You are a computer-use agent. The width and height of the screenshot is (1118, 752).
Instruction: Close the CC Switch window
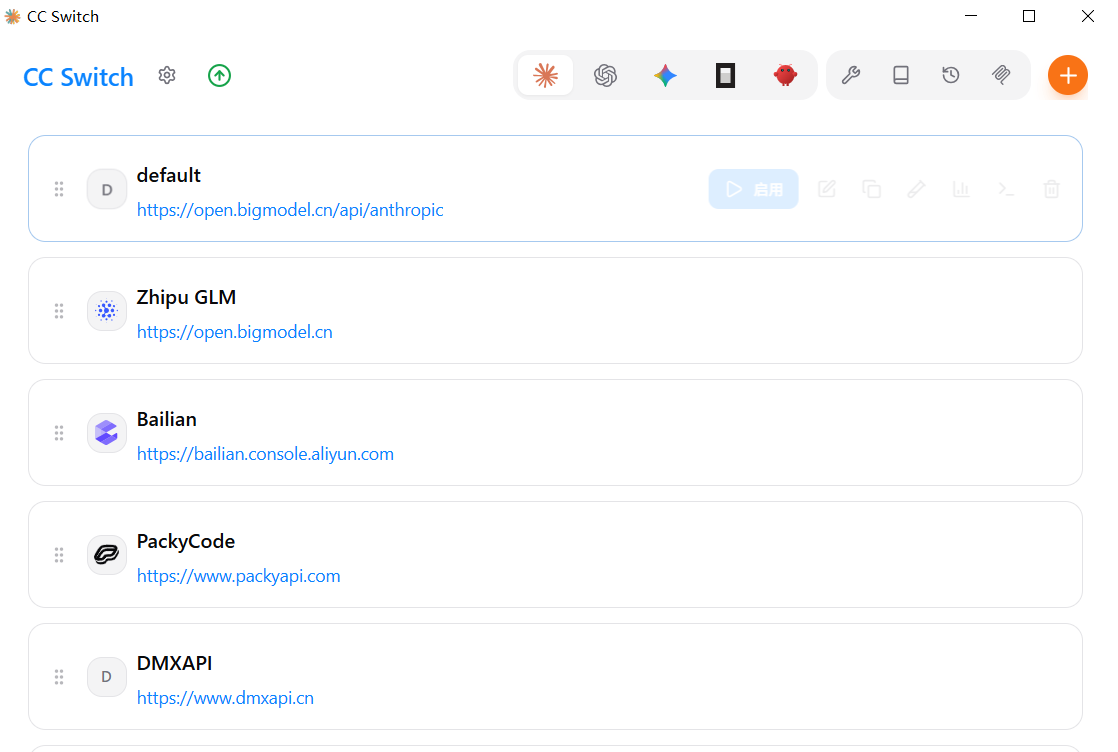1087,16
